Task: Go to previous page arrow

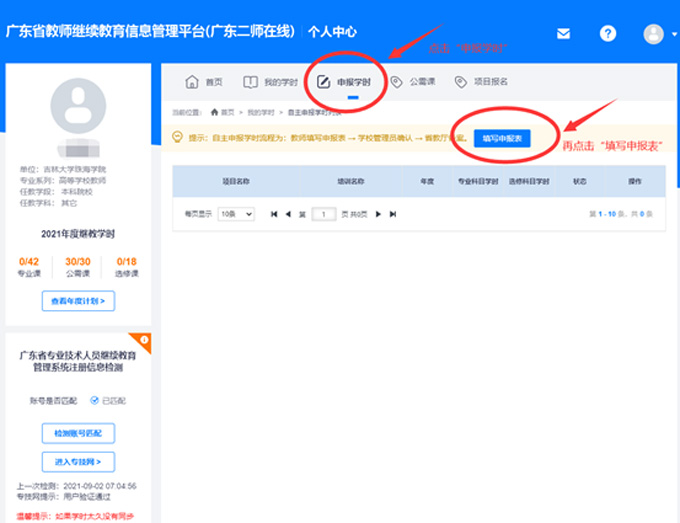Action: click(288, 214)
